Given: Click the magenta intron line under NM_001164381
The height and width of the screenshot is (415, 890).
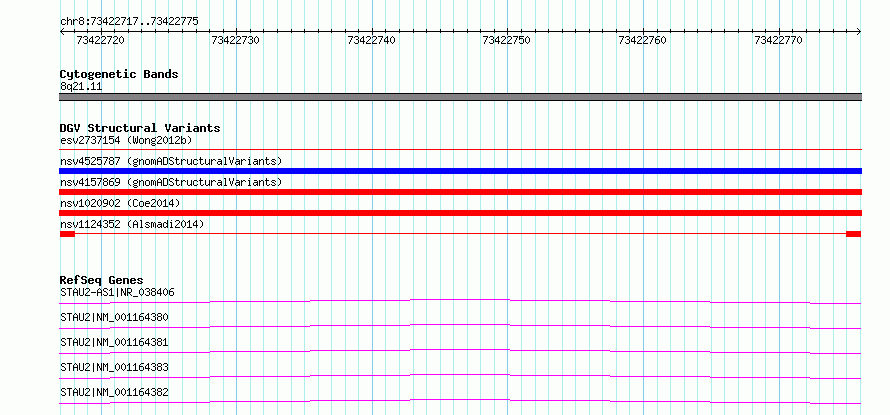Looking at the screenshot, I should [x=460, y=351].
